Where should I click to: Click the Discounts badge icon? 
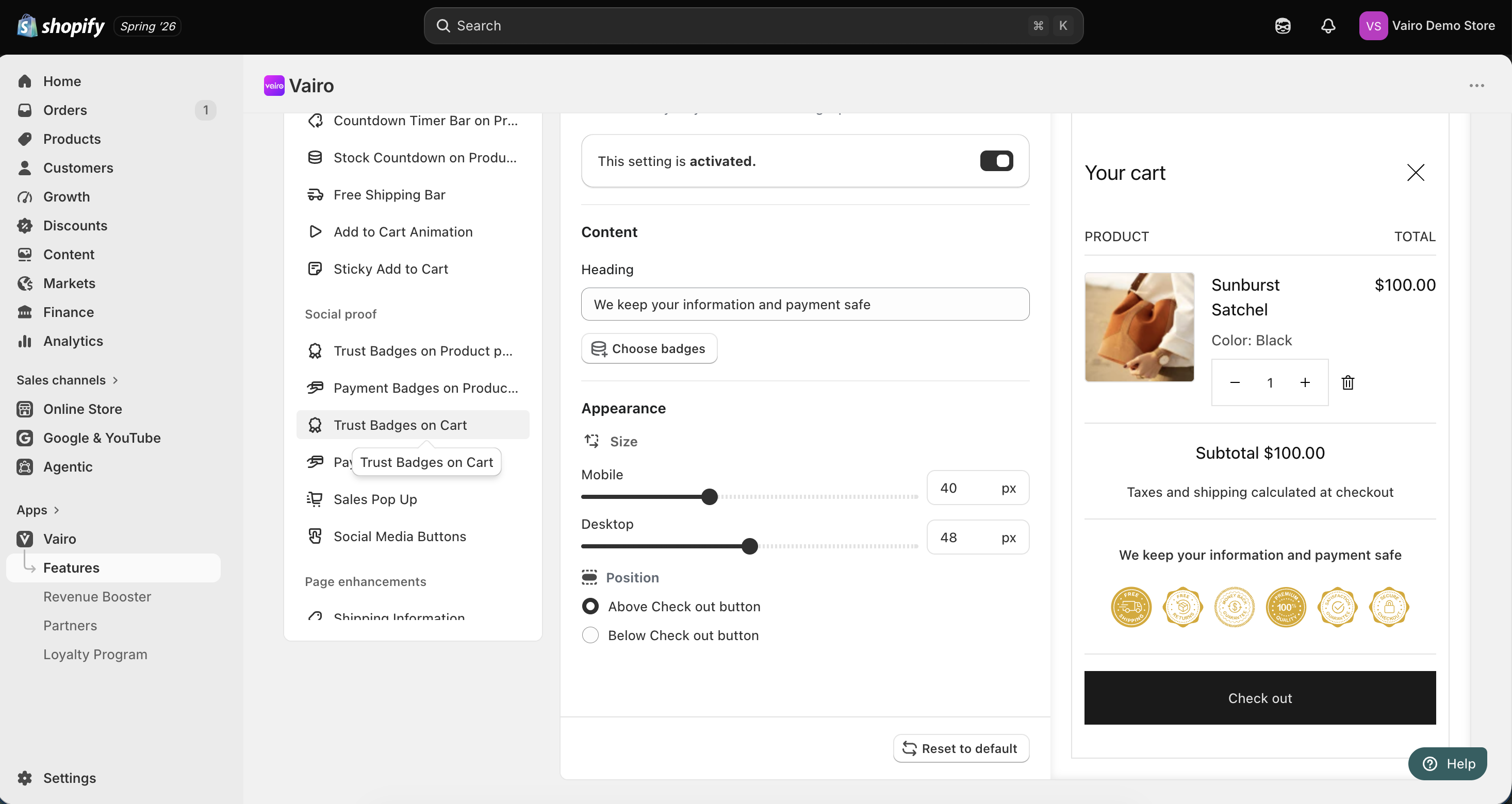coord(25,225)
